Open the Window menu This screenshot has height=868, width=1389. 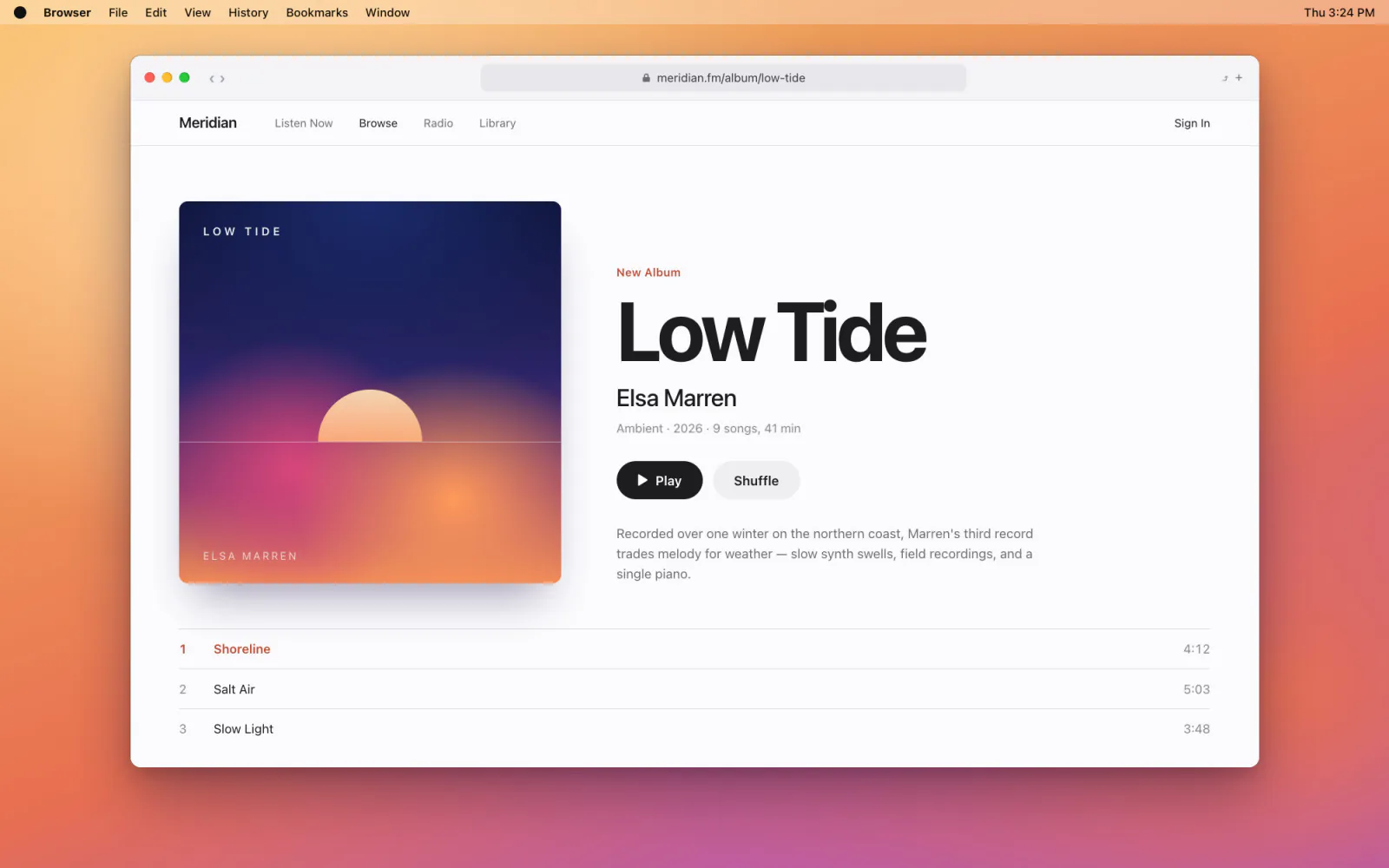[x=387, y=12]
